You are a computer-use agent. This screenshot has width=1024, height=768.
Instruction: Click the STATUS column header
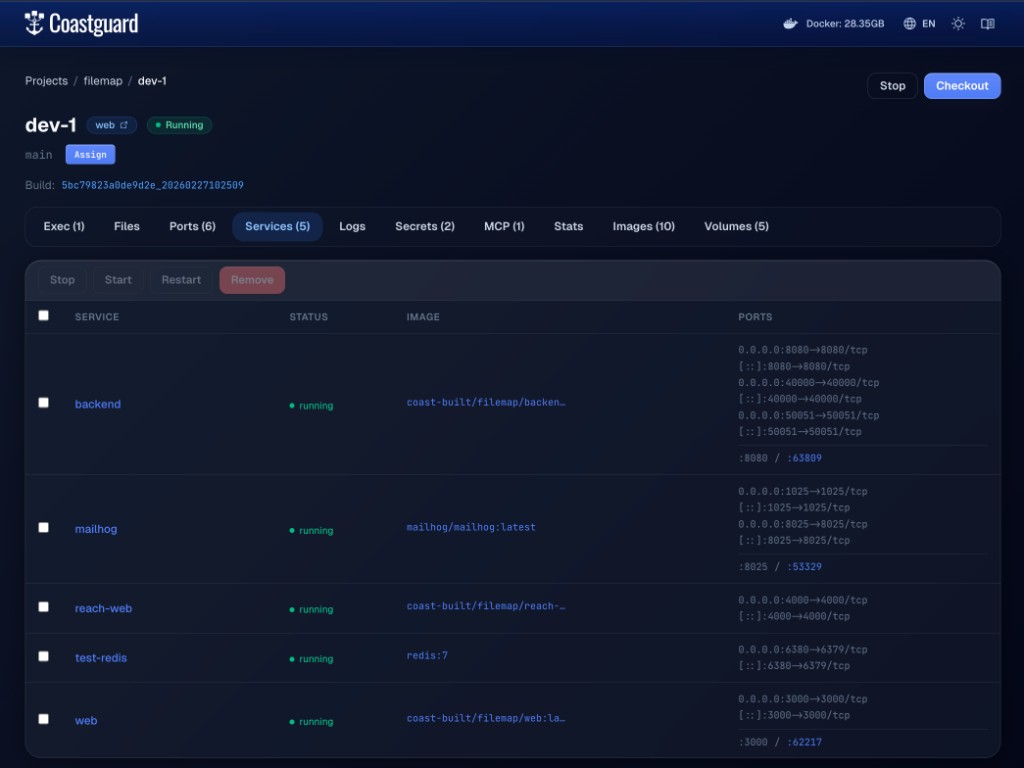(308, 317)
